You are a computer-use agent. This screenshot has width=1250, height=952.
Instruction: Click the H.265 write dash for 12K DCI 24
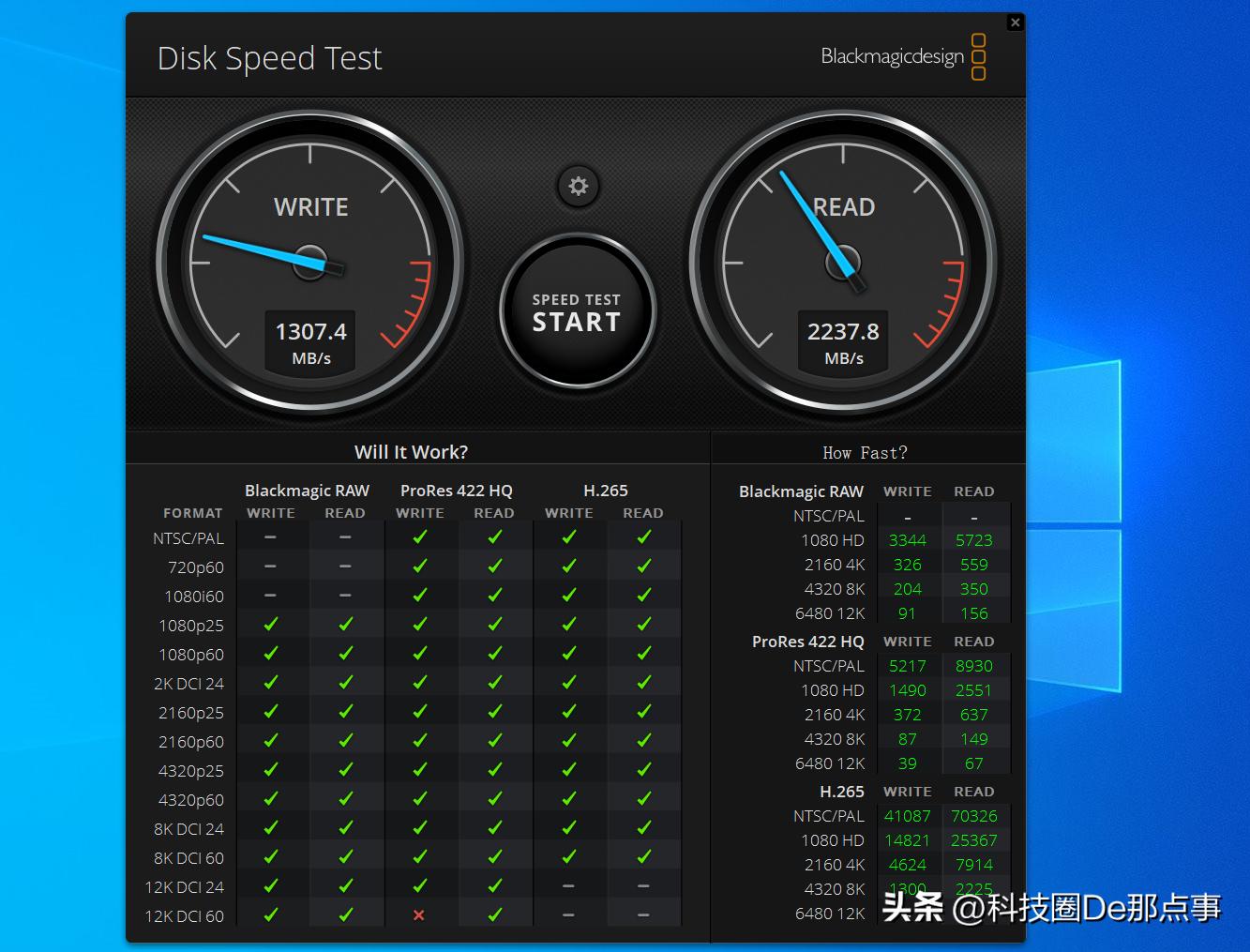pyautogui.click(x=568, y=886)
